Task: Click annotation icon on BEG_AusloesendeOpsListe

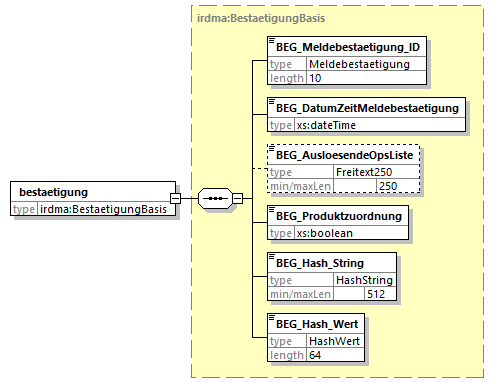Action: 272,149
